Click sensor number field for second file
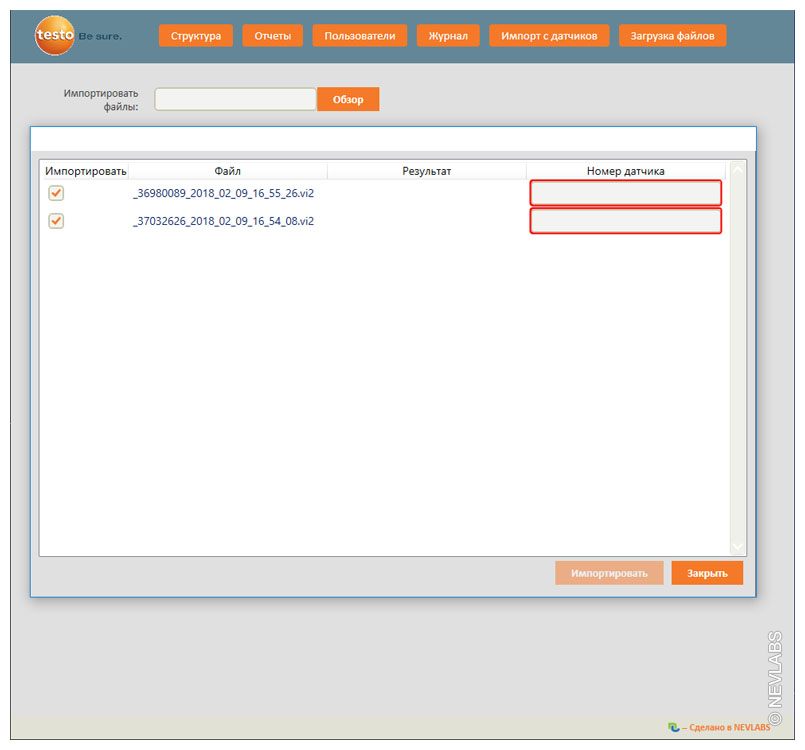Image resolution: width=805 pixels, height=750 pixels. [x=625, y=221]
